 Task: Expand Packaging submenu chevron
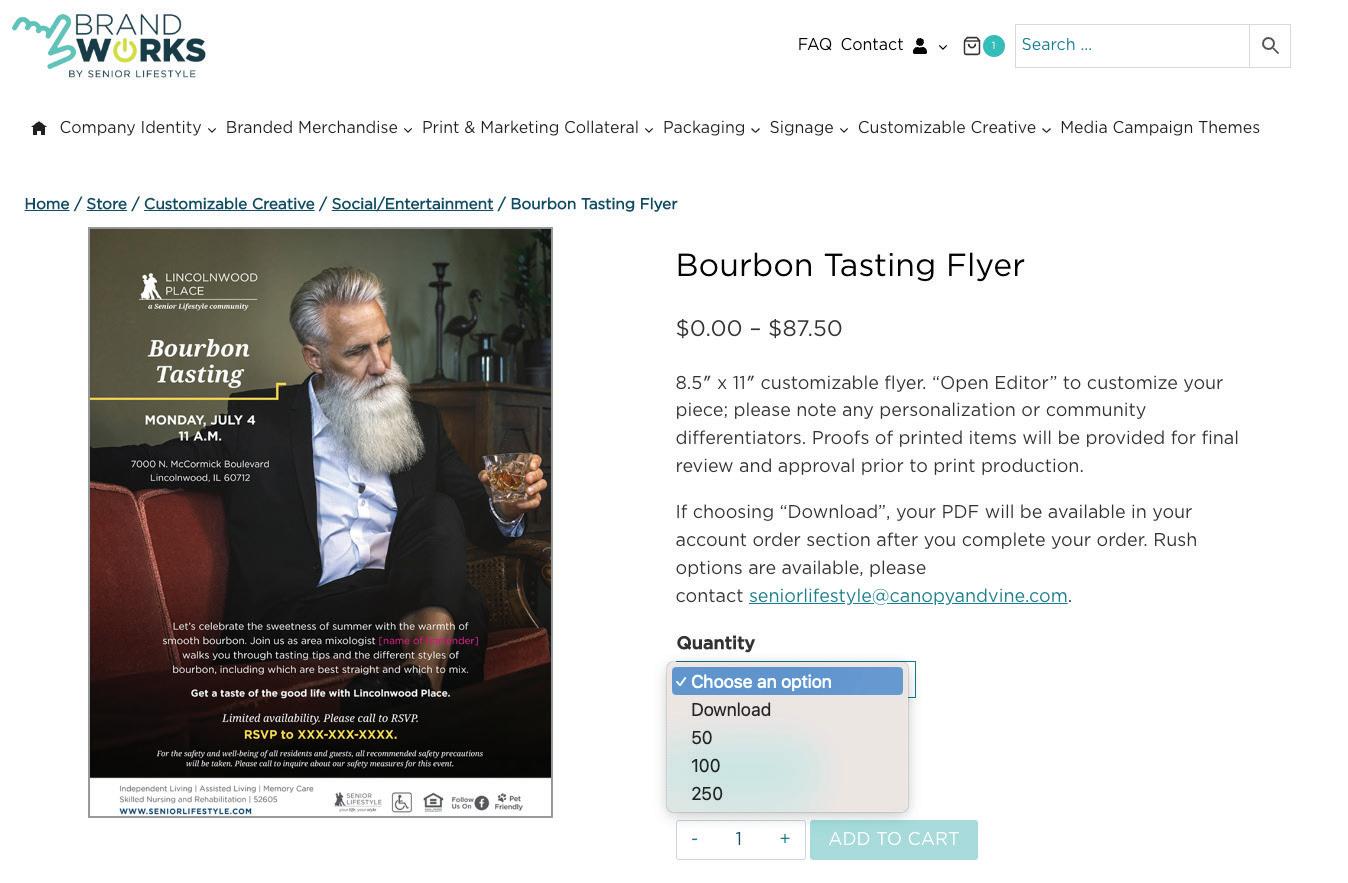755,129
